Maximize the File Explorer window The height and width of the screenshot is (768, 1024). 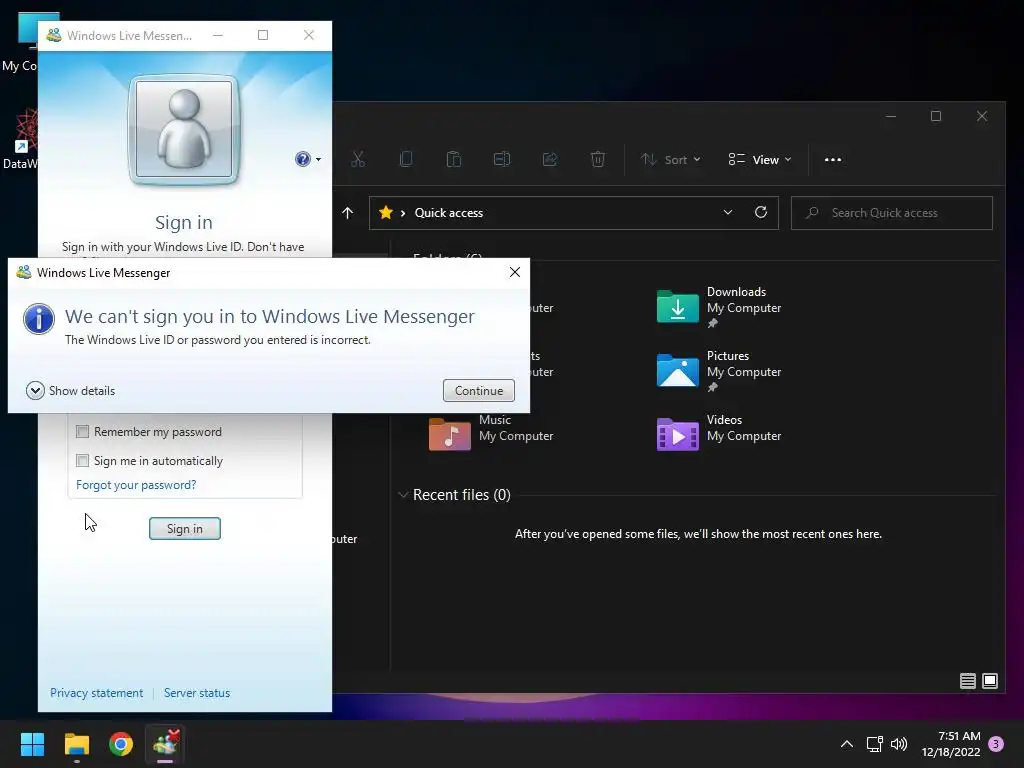tap(936, 116)
